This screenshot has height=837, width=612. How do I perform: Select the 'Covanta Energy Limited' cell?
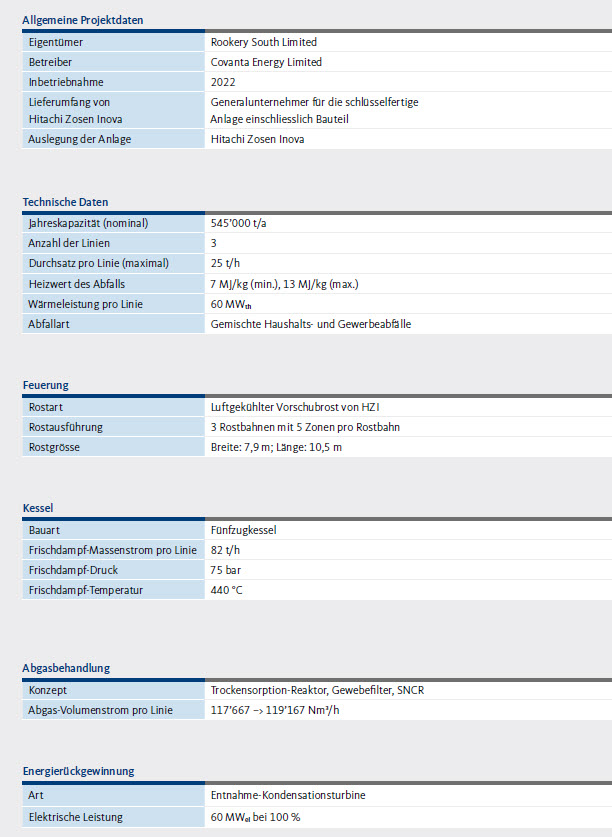coord(266,62)
